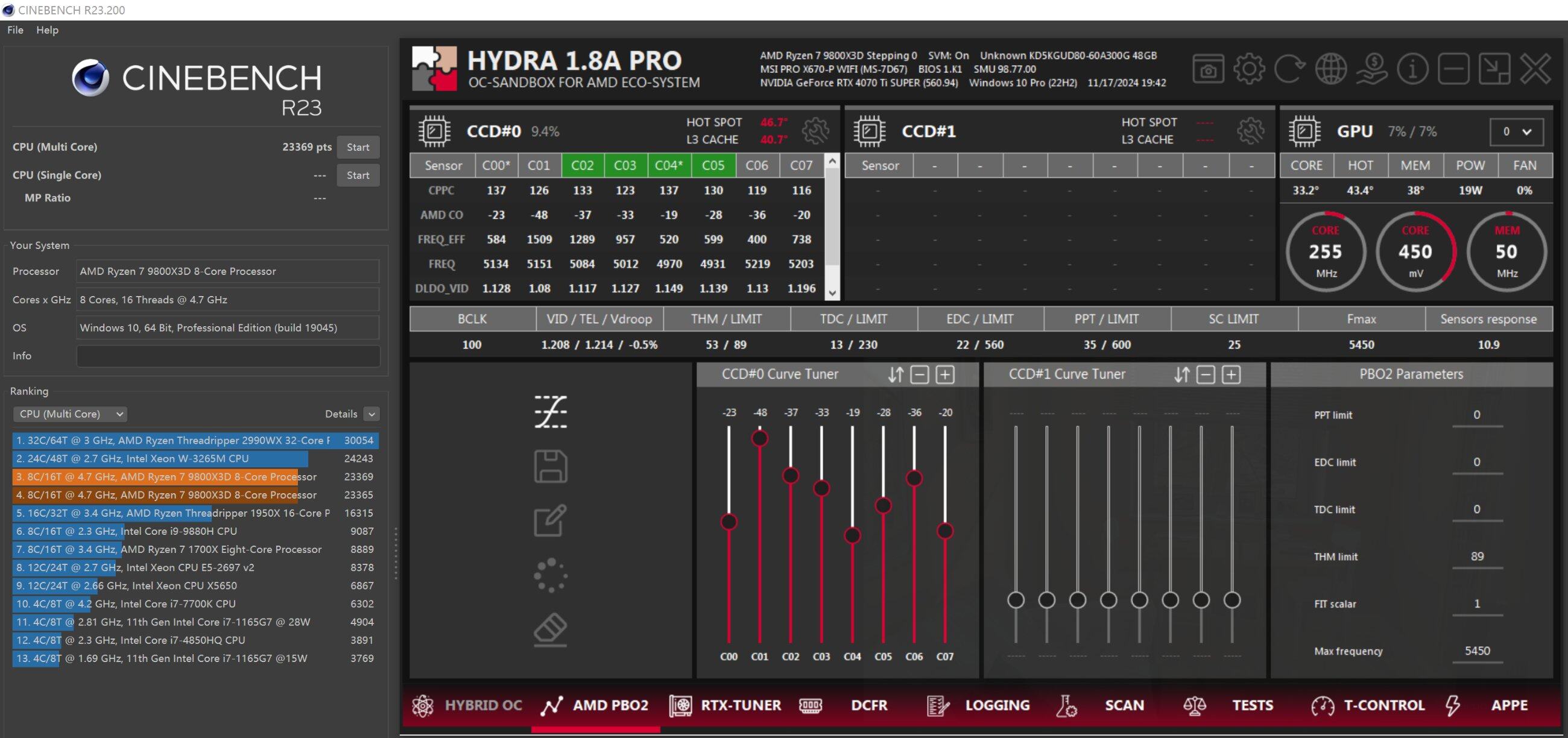Open CCD#1 settings gear icon

pos(1250,131)
